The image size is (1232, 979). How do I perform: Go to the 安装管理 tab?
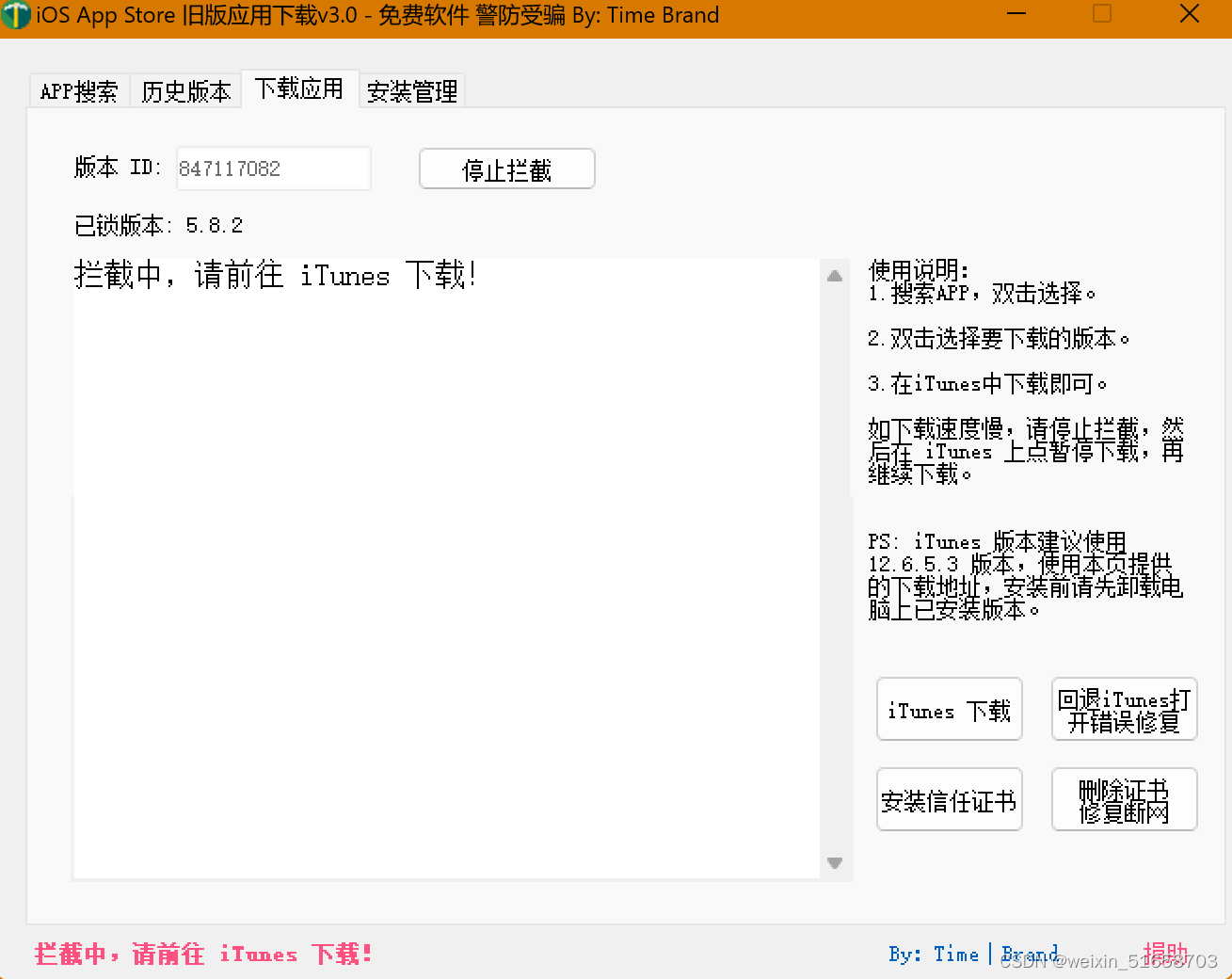[412, 91]
